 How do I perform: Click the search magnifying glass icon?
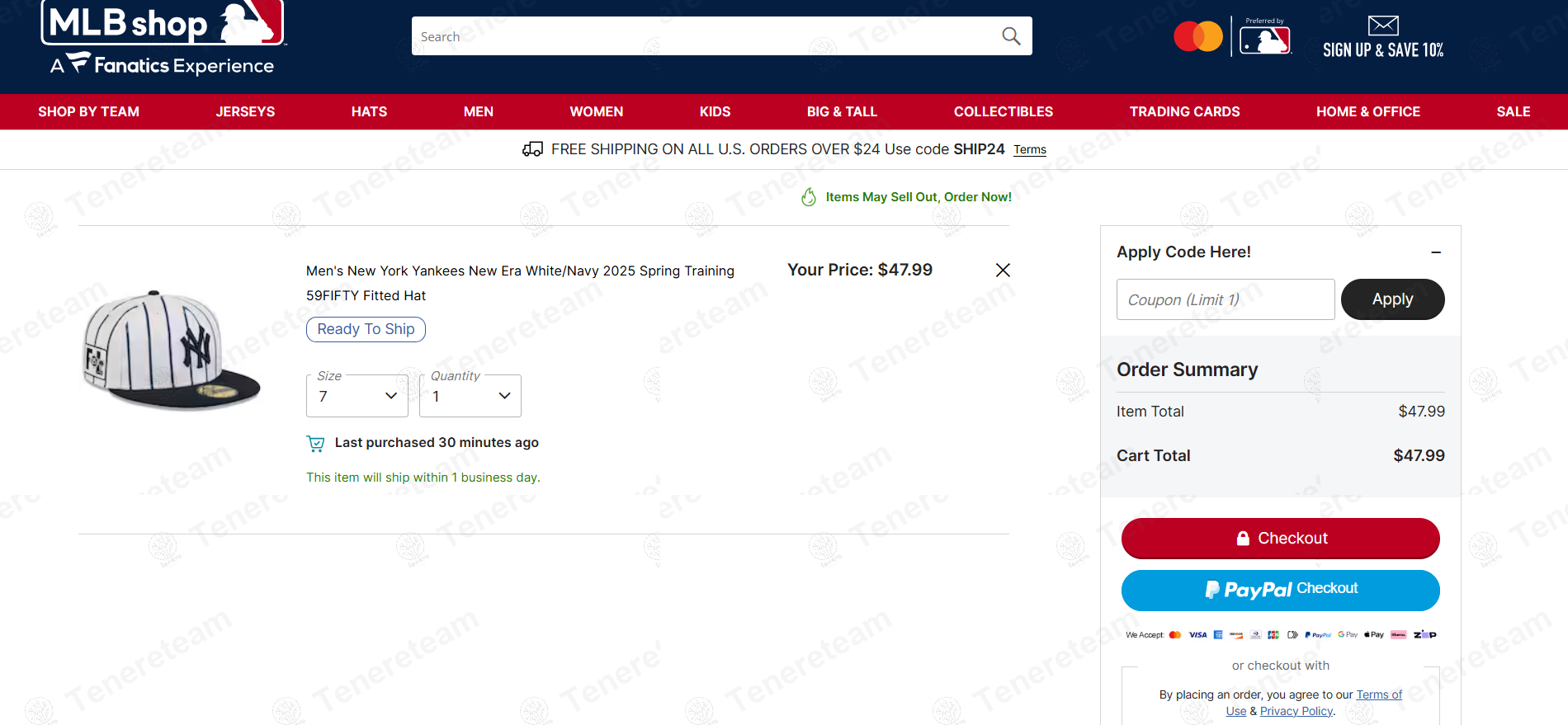pyautogui.click(x=1011, y=36)
